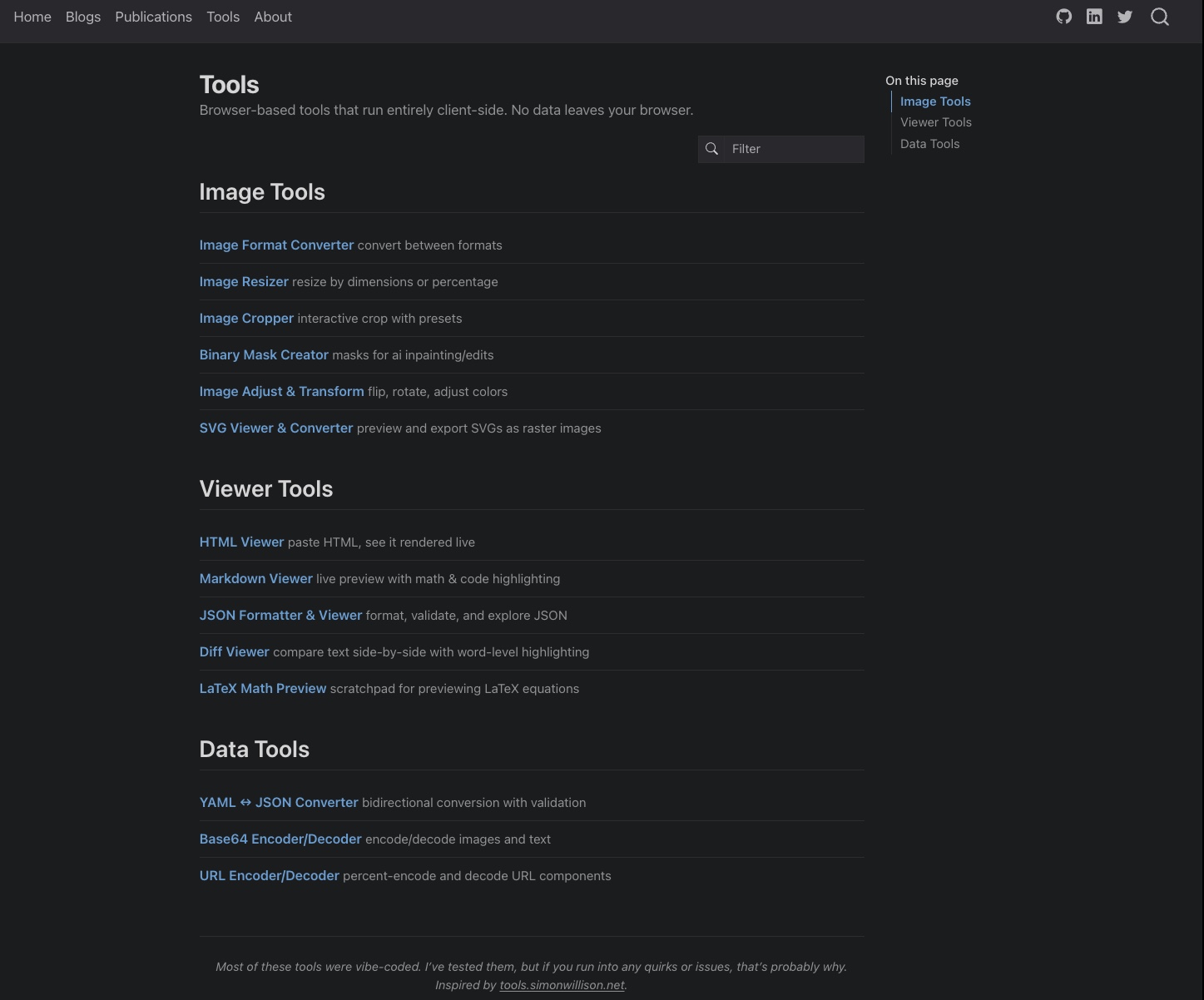Click the LinkedIn icon in header
The image size is (1204, 1000).
pyautogui.click(x=1094, y=17)
